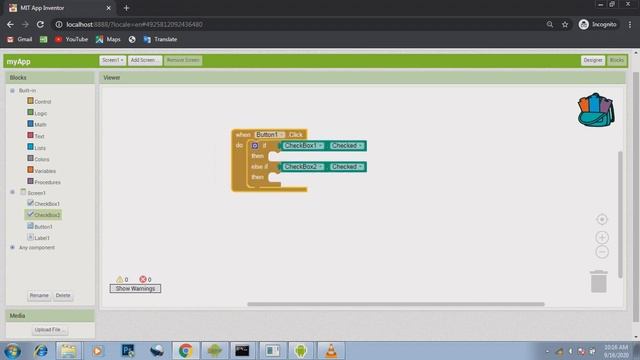Select CheckBox2 in the blocks tree
Image resolution: width=640 pixels, height=360 pixels.
click(x=43, y=215)
